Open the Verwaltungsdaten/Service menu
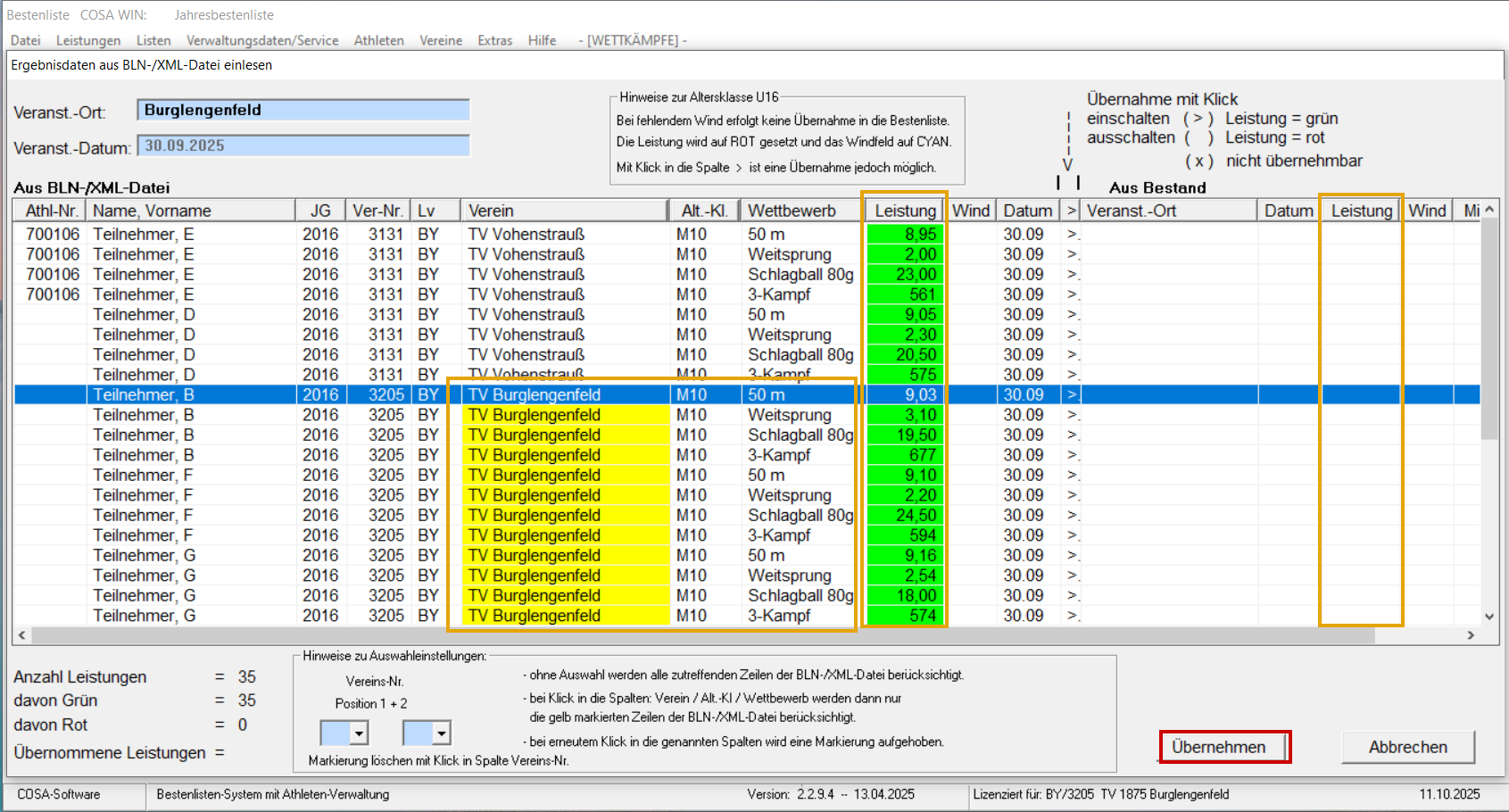Viewport: 1509px width, 812px height. (262, 40)
